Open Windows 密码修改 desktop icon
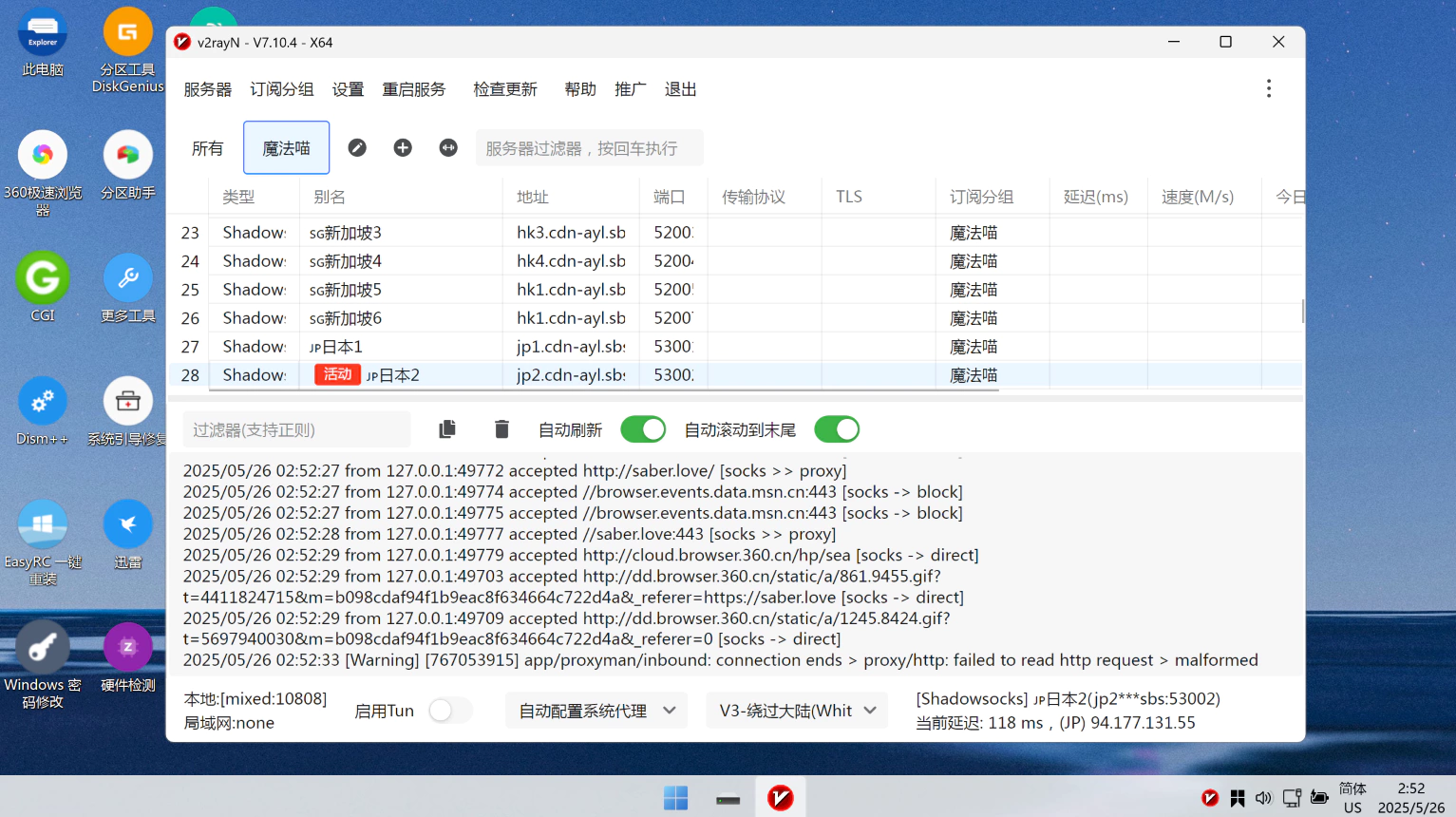This screenshot has height=817, width=1456. [x=43, y=666]
